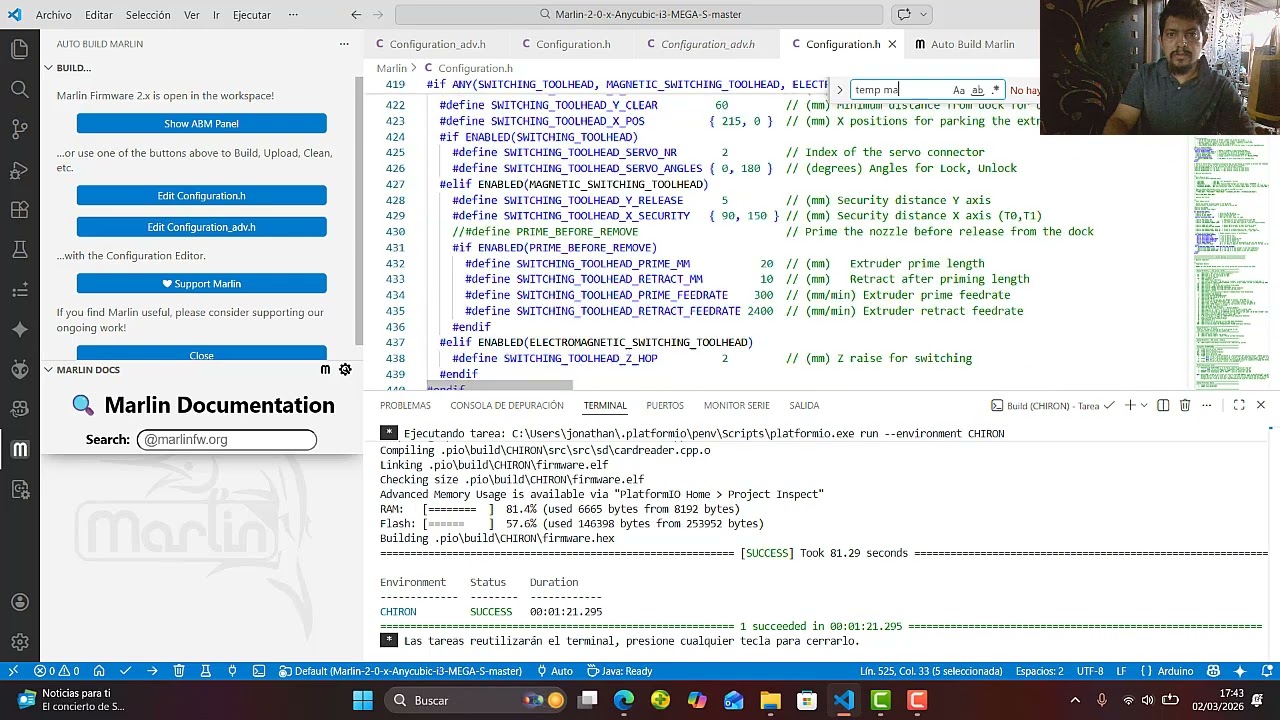Open the Ejecutar menu
1280x720 pixels.
click(x=252, y=15)
